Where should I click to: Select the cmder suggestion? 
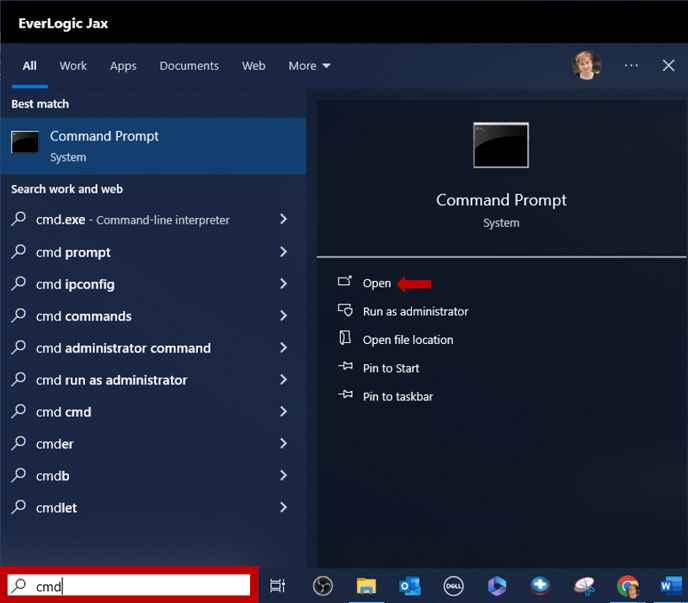(54, 444)
